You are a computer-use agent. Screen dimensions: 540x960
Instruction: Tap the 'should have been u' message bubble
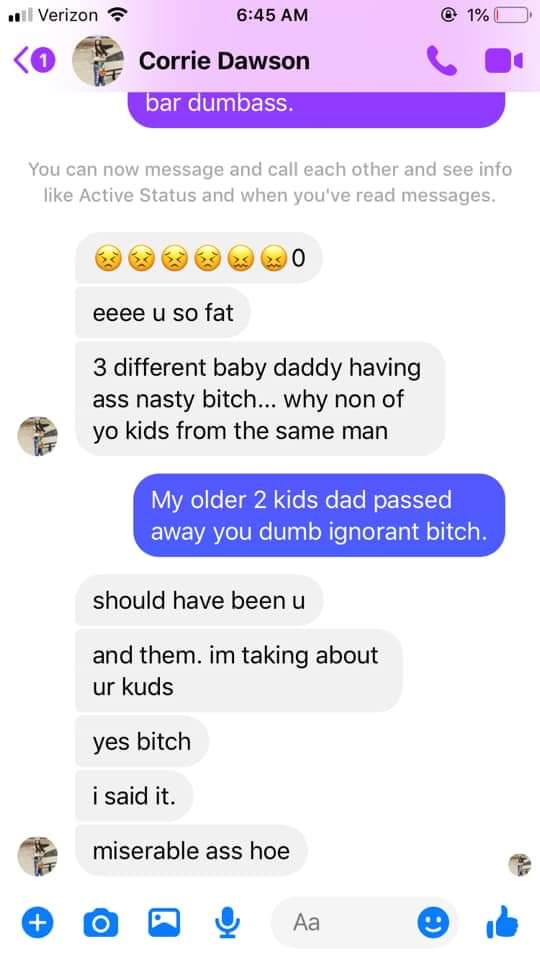click(199, 601)
